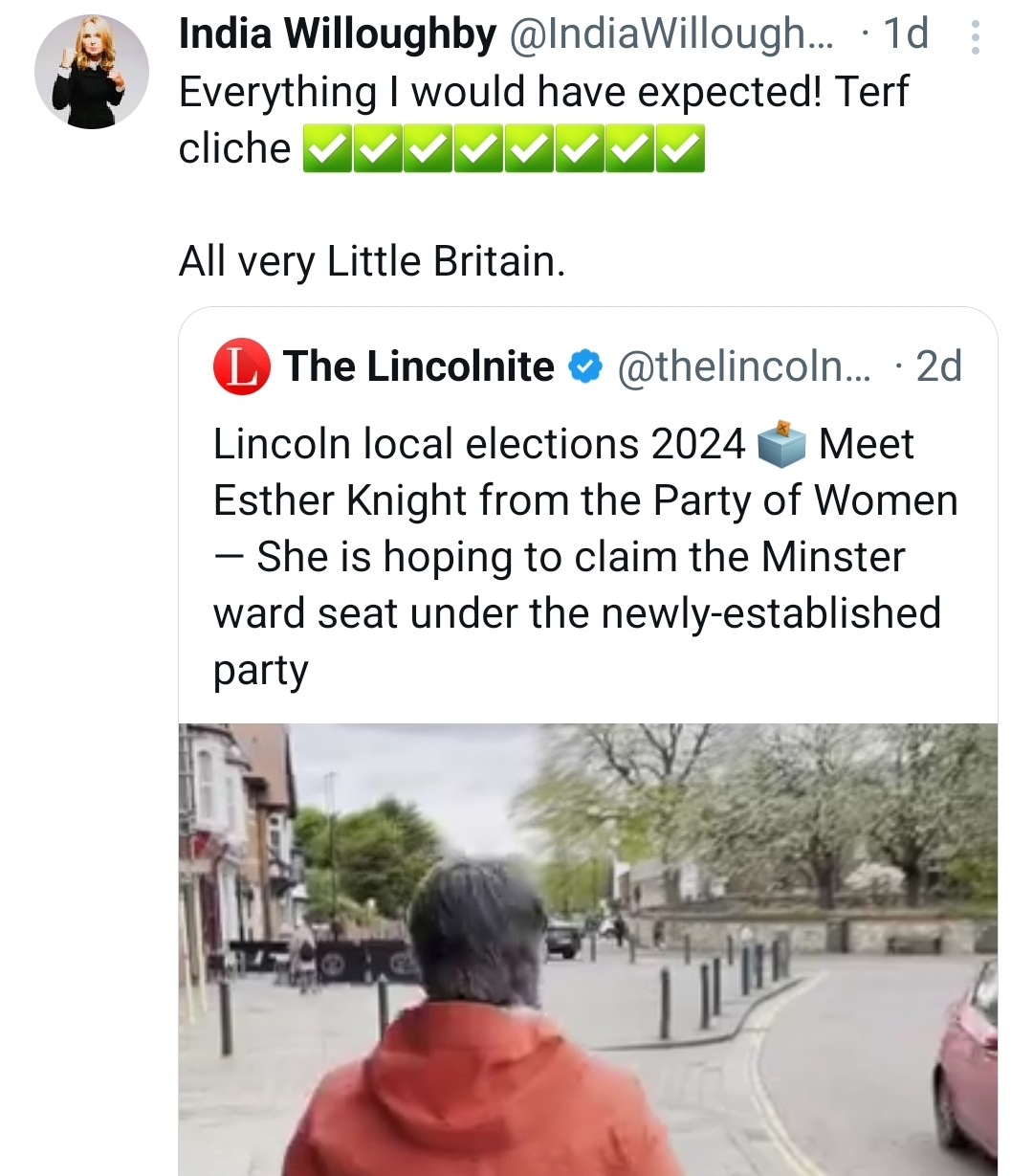
Task: Click the ballot box emoji
Action: pyautogui.click(x=781, y=445)
